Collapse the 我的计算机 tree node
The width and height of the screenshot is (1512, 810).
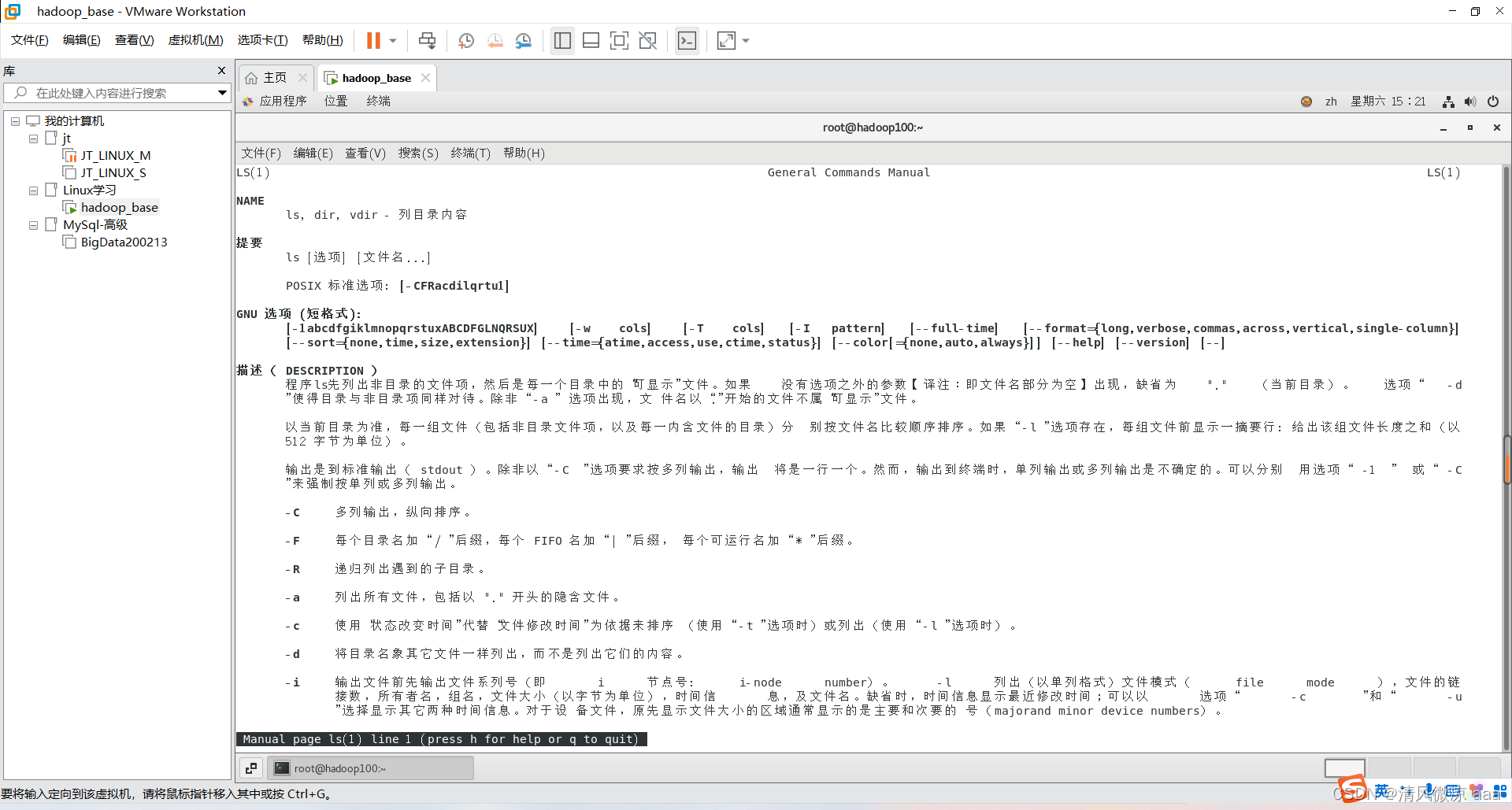click(15, 121)
